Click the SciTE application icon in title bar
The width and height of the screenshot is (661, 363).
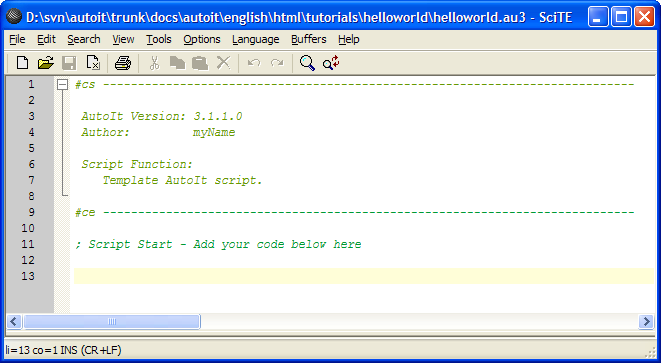point(14,17)
